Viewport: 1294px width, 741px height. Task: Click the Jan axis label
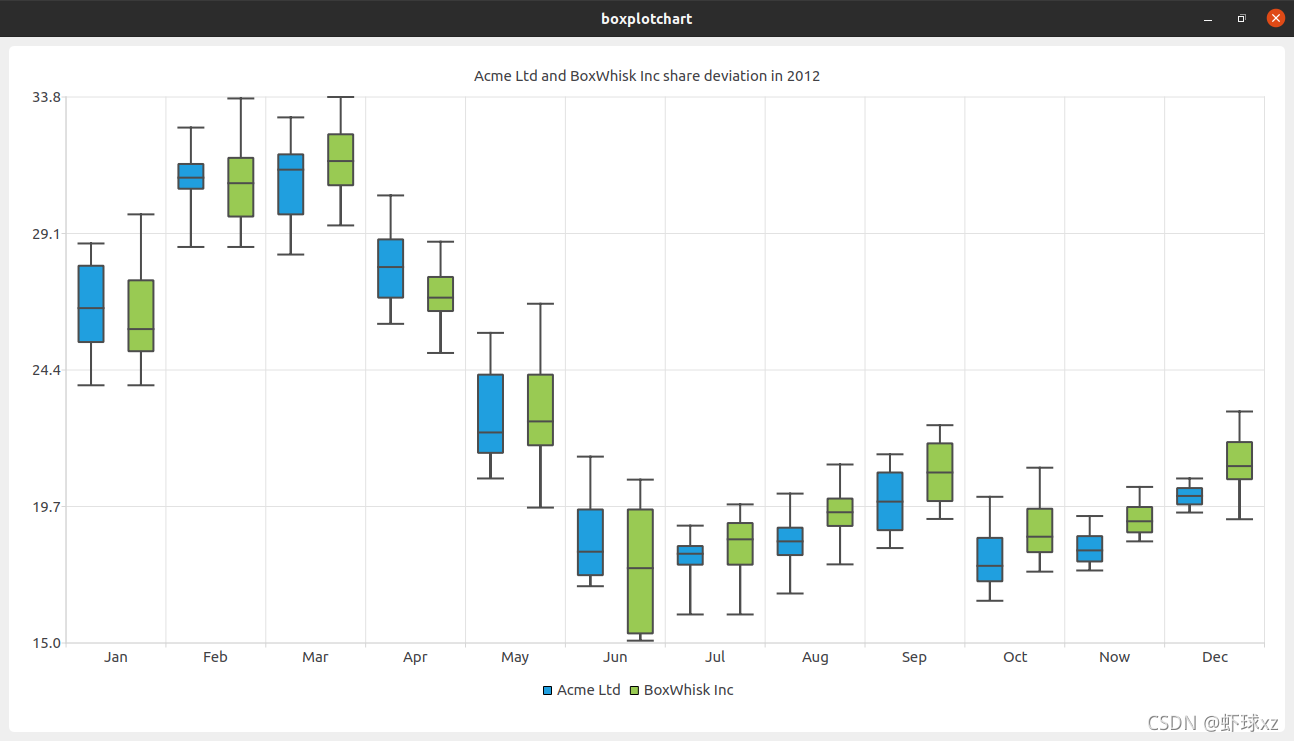point(116,657)
